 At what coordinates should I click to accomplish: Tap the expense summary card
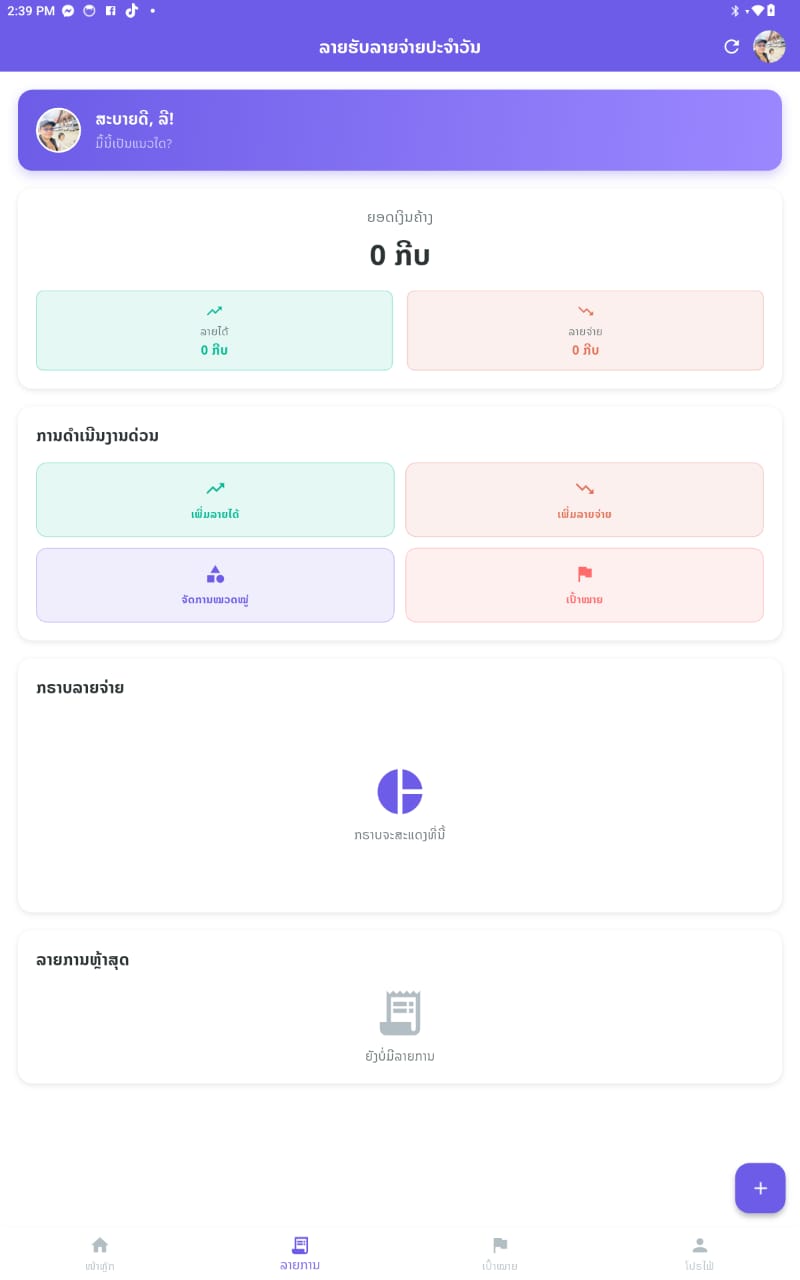(x=585, y=330)
